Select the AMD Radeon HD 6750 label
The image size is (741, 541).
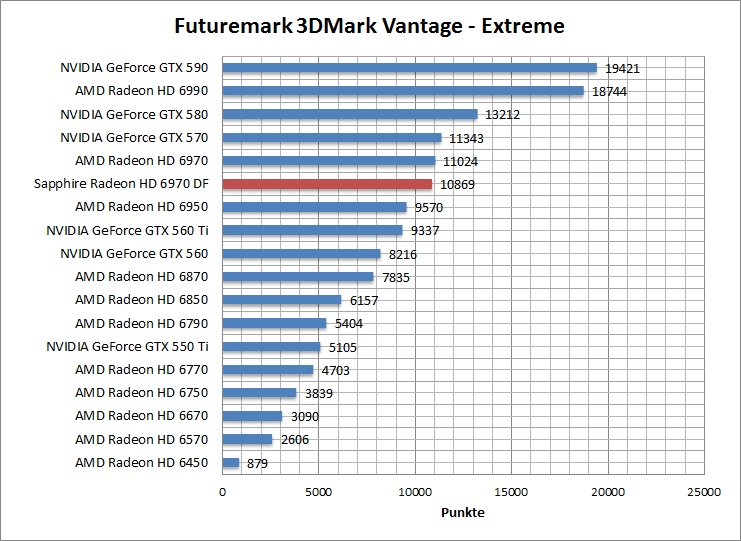[x=141, y=393]
